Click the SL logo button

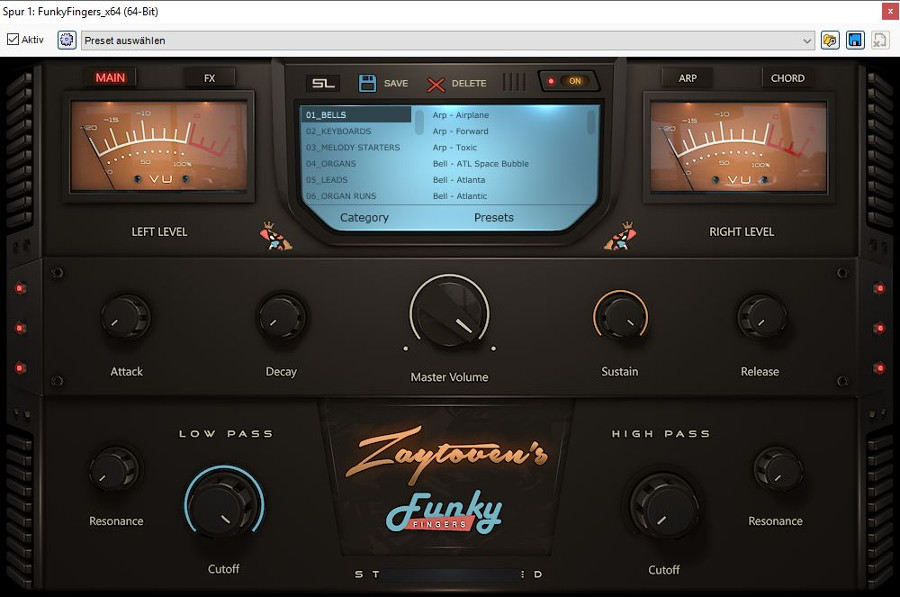[x=323, y=83]
